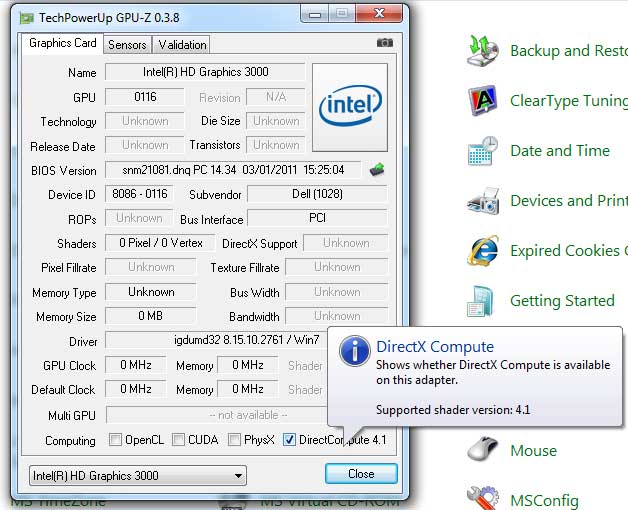The width and height of the screenshot is (628, 510).
Task: Open the Devices and Printers link
Action: [569, 201]
